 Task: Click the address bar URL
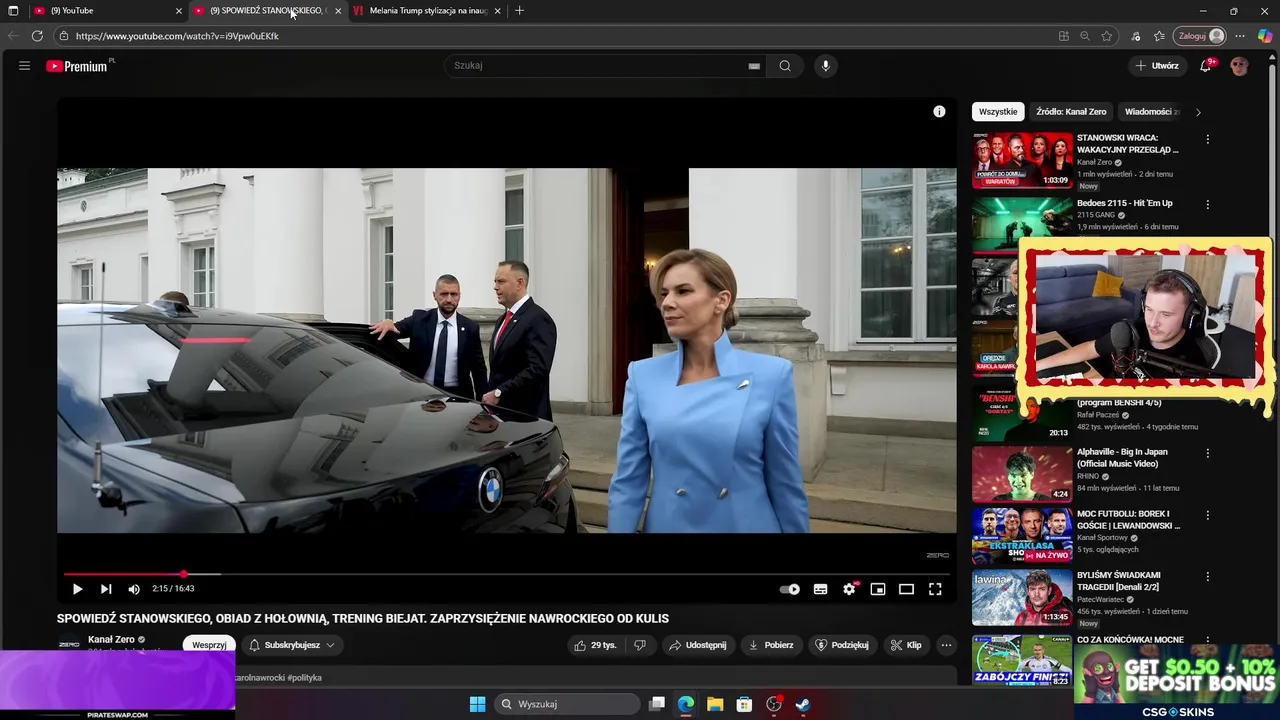coord(177,36)
